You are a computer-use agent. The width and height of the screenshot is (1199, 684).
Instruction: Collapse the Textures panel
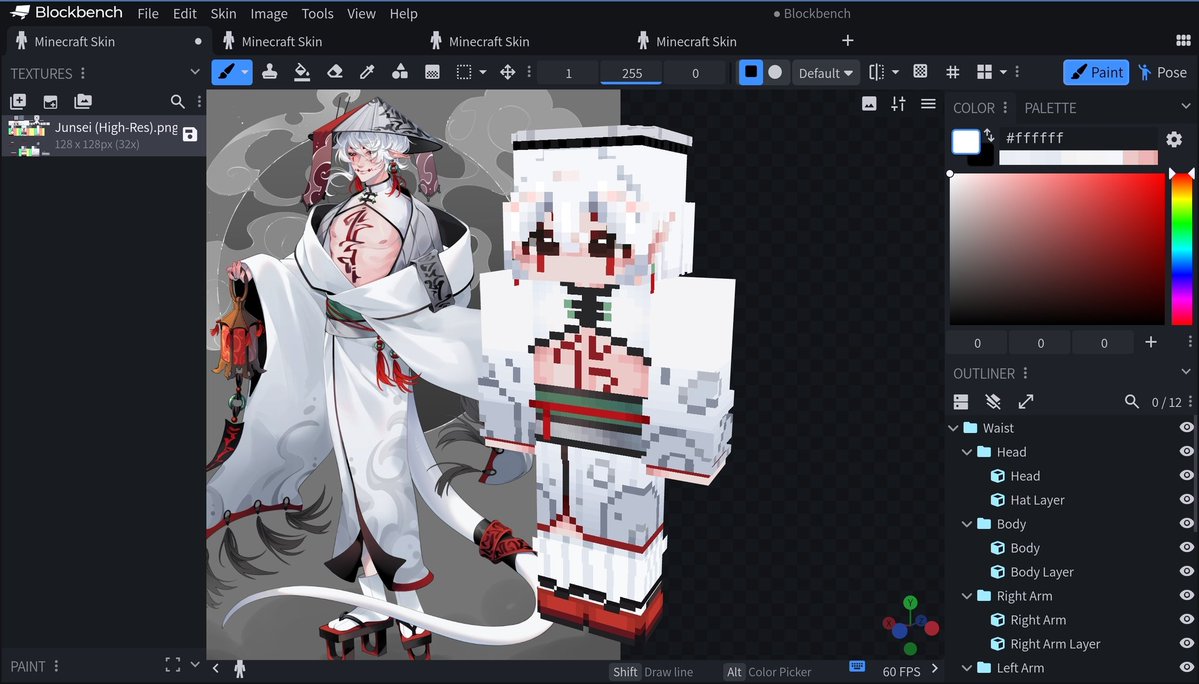194,72
